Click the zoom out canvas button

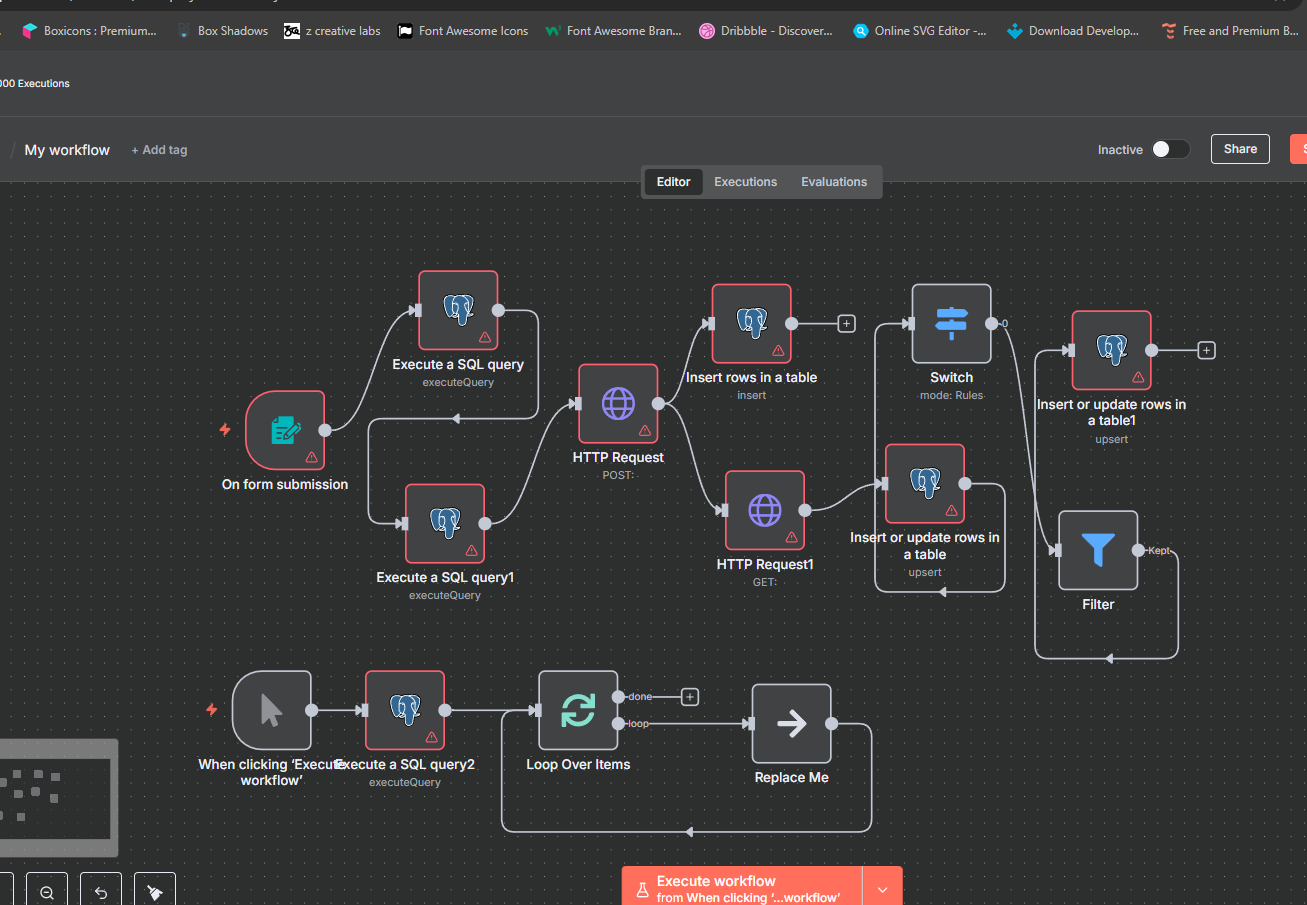pyautogui.click(x=47, y=892)
